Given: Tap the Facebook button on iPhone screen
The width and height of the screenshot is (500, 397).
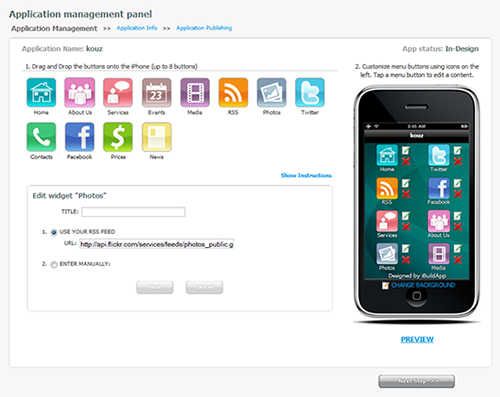Looking at the screenshot, I should [x=439, y=188].
